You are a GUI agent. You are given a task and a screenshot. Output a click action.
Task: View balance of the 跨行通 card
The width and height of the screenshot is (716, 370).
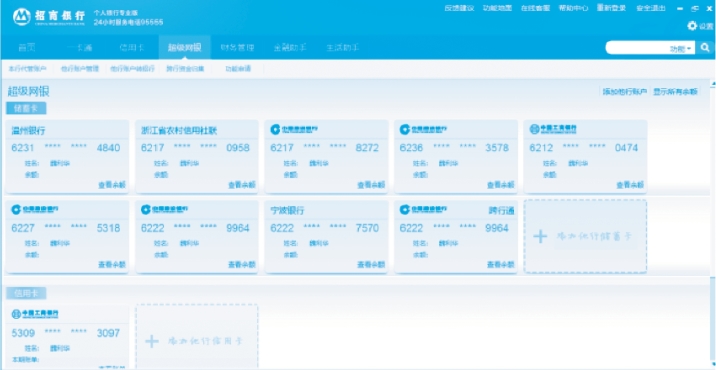pos(500,264)
